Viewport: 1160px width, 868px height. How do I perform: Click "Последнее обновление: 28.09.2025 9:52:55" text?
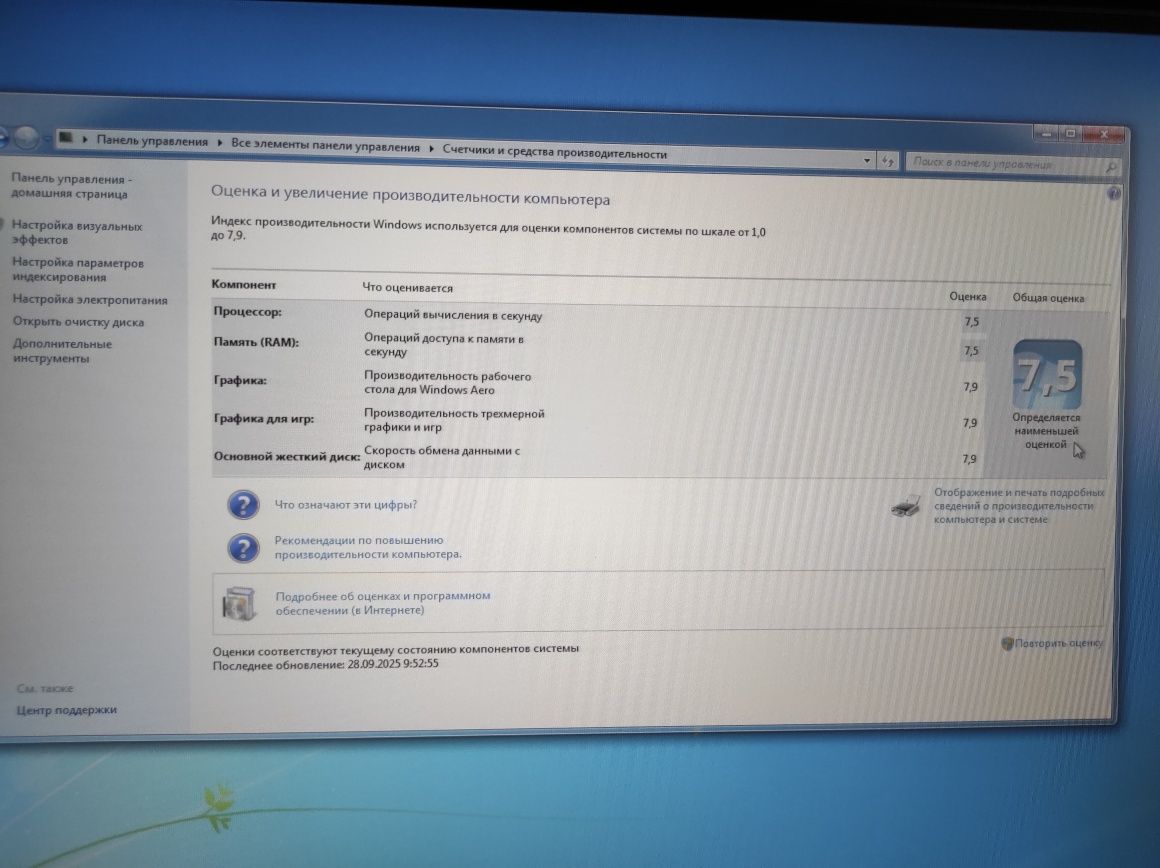(326, 665)
